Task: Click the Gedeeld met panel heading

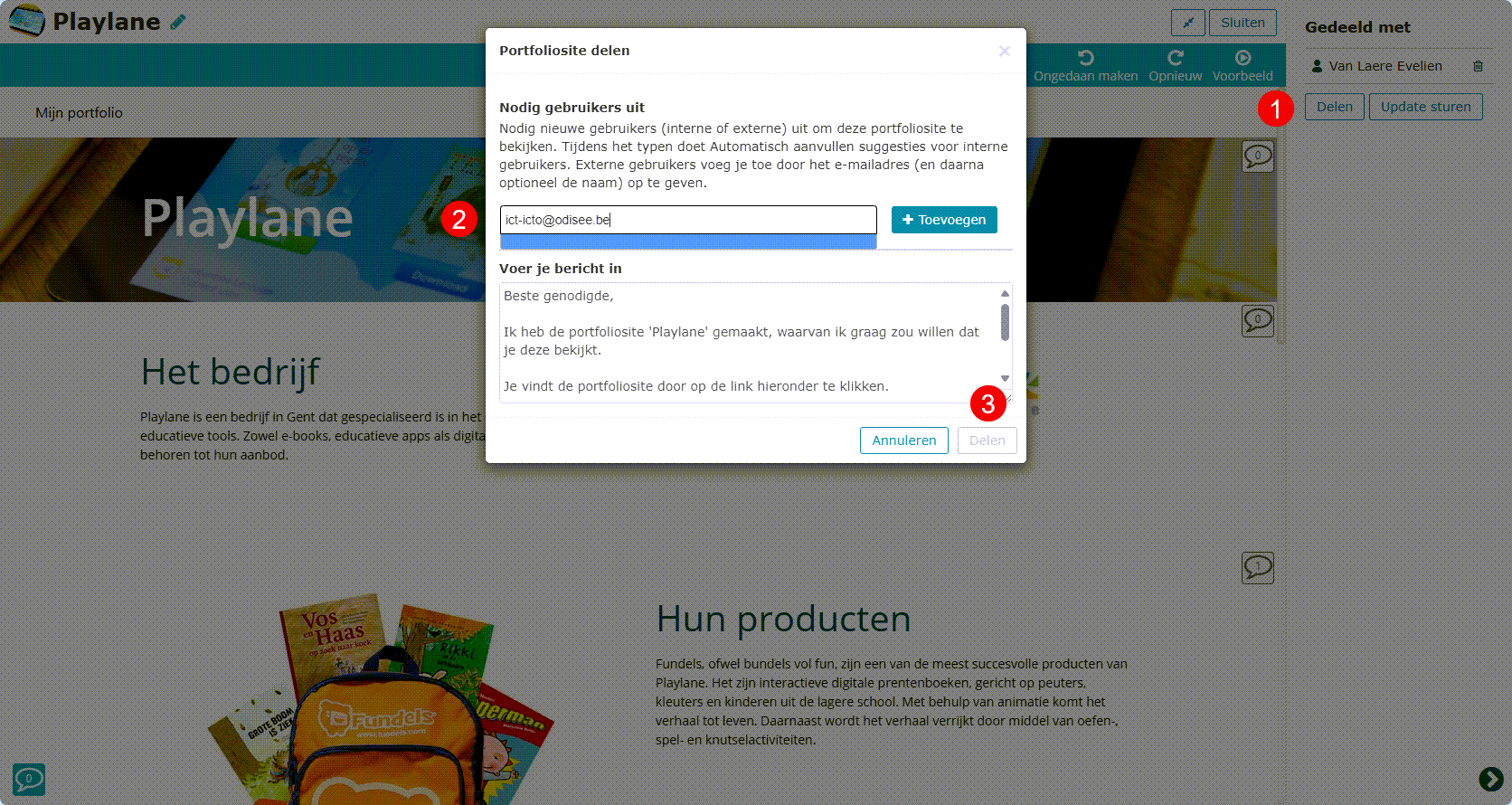Action: point(1357,27)
